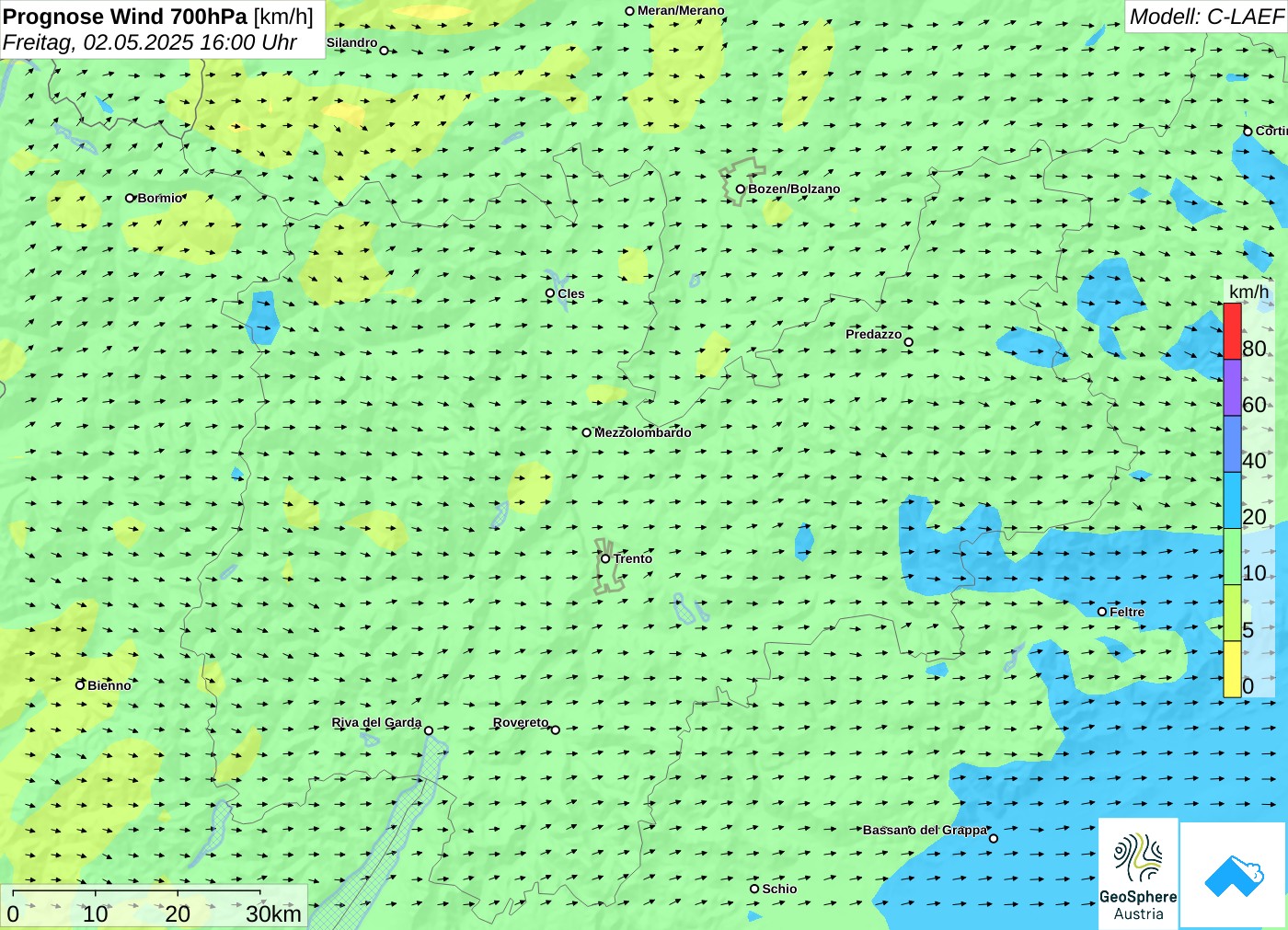Click the Trento label text
This screenshot has width=1288, height=930.
pos(633,558)
